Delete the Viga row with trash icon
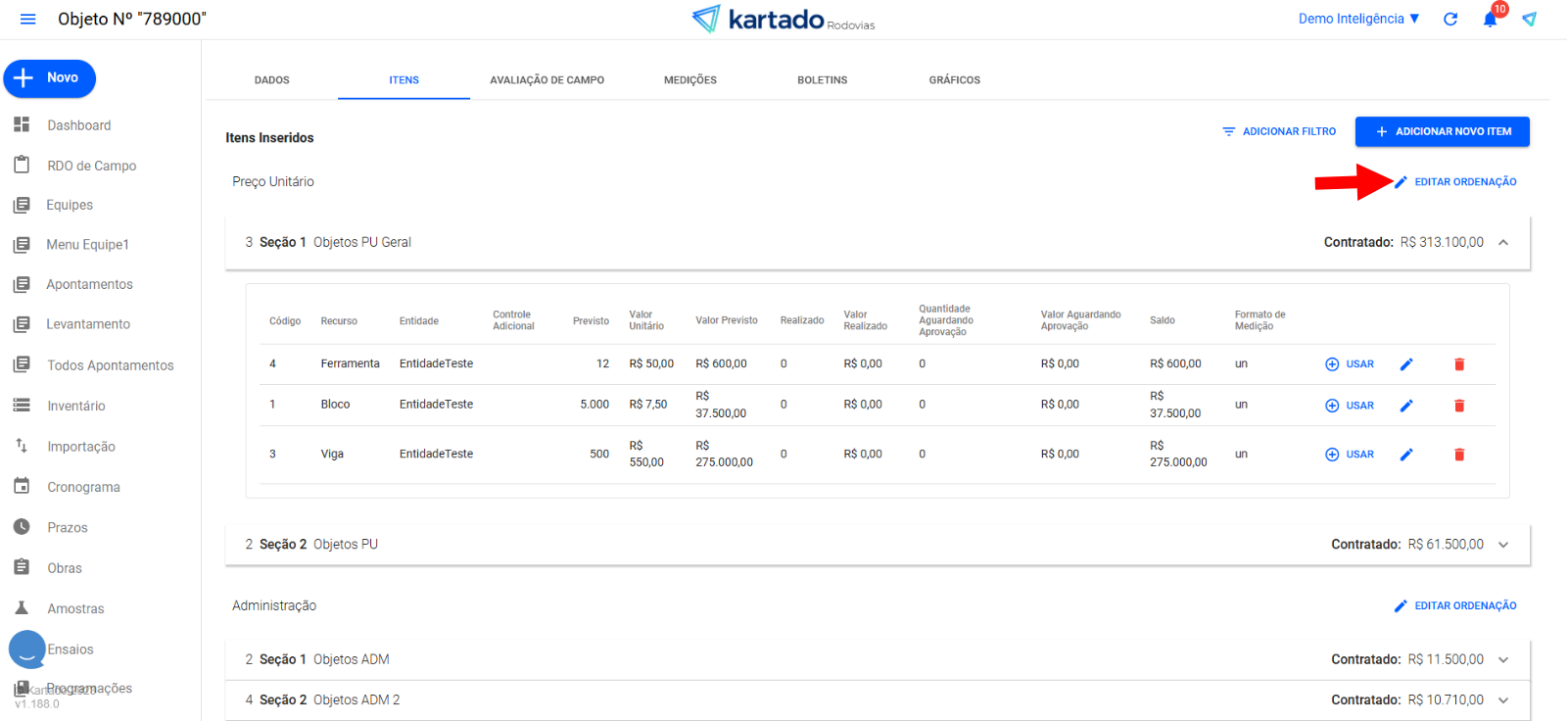The width and height of the screenshot is (1568, 722). click(x=1459, y=455)
